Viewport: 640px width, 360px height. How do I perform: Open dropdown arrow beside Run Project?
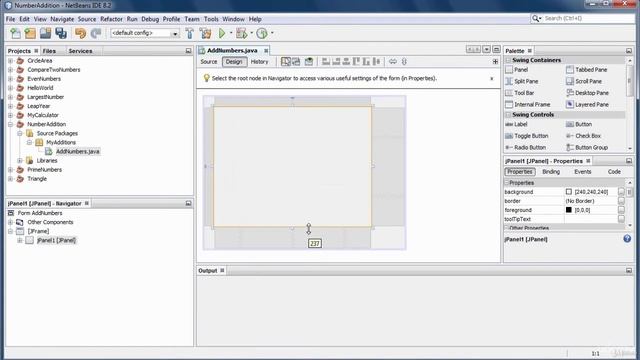(231, 33)
